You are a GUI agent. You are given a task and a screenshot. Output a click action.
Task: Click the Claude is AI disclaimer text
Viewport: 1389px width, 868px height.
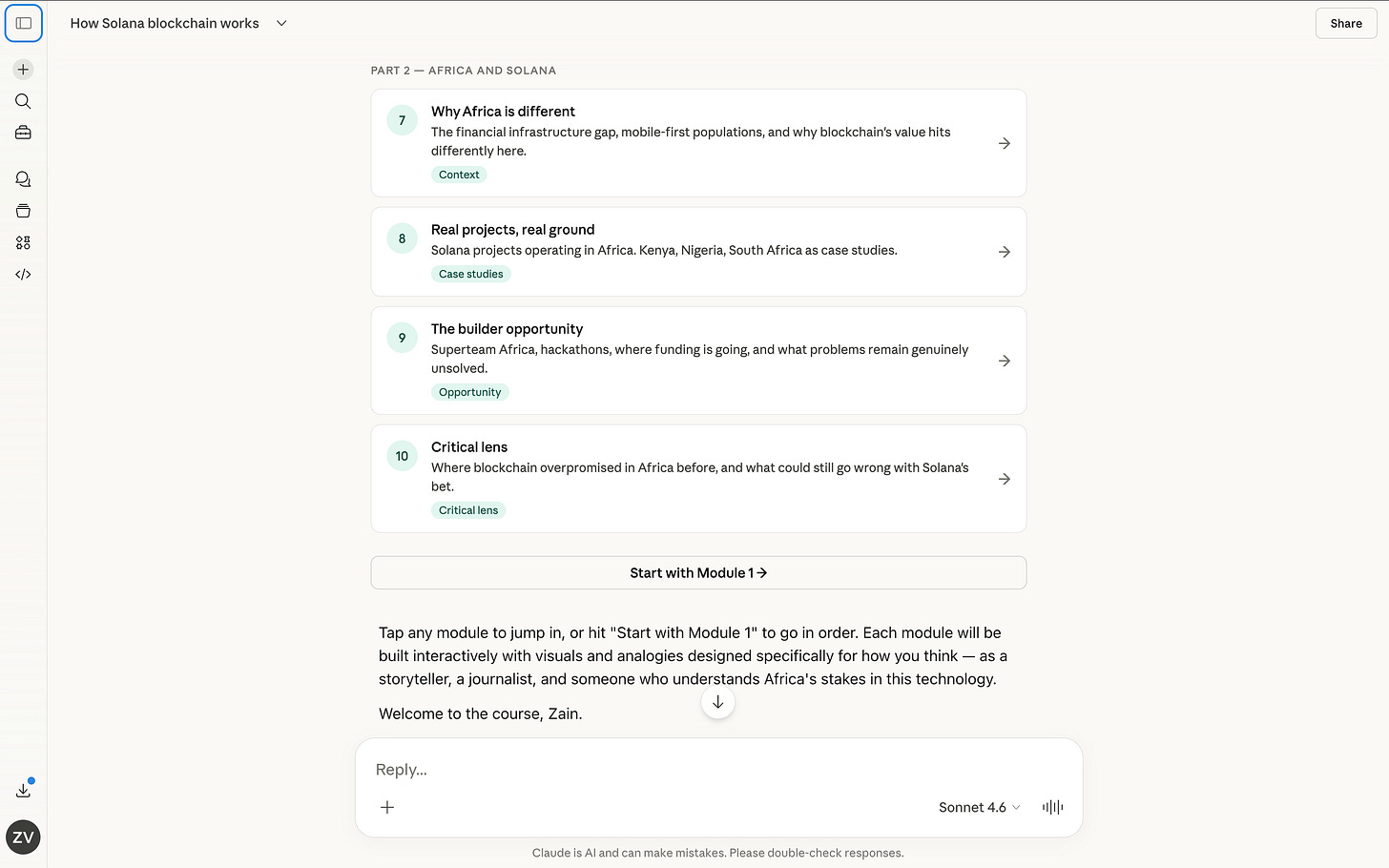pyautogui.click(x=718, y=853)
